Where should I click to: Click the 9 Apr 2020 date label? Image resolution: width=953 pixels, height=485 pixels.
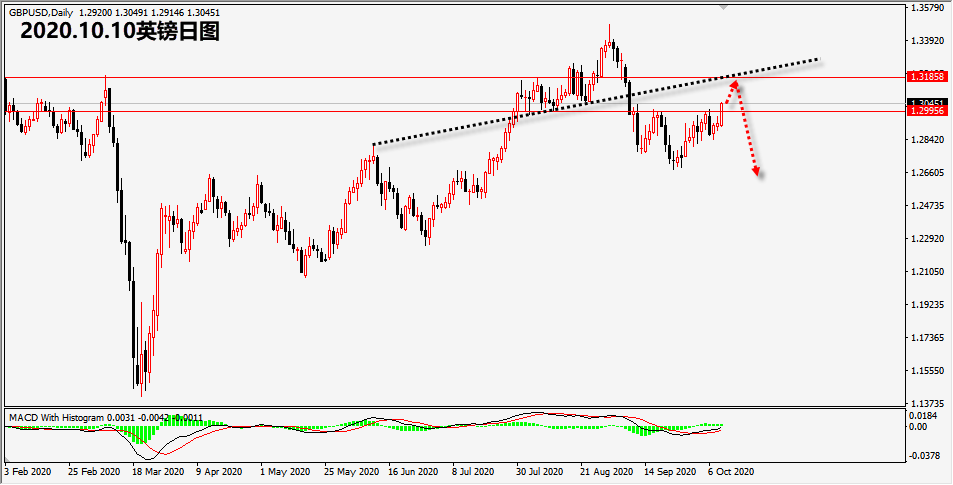219,472
